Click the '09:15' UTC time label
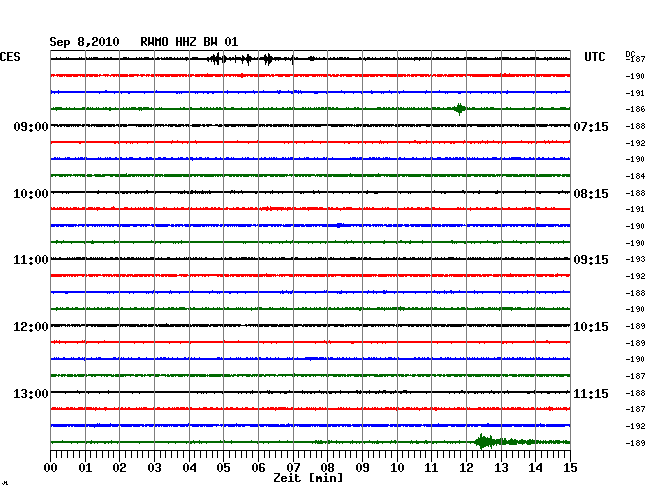The height and width of the screenshot is (494, 650). [591, 260]
